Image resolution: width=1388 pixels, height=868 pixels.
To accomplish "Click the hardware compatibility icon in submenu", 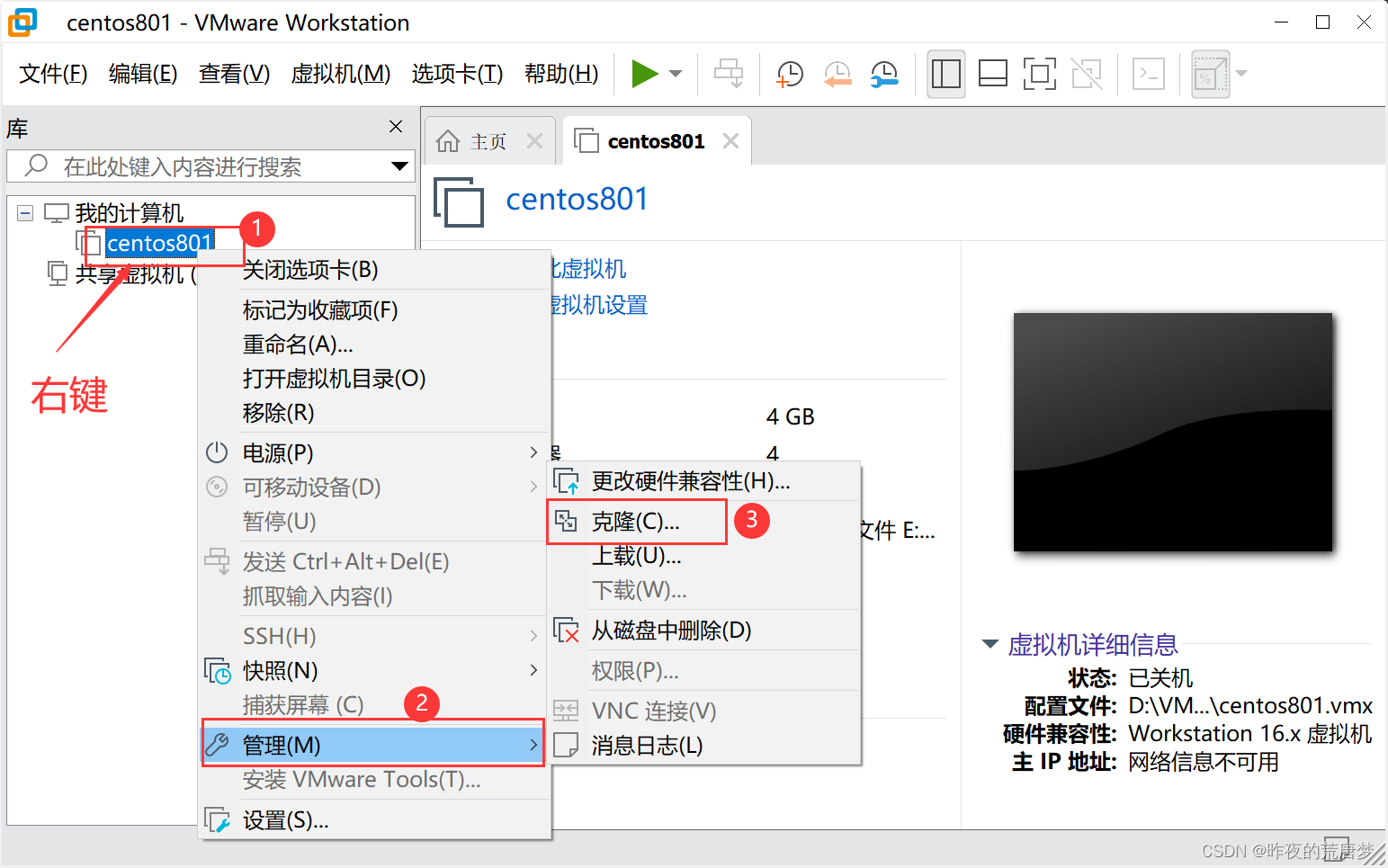I will [566, 481].
